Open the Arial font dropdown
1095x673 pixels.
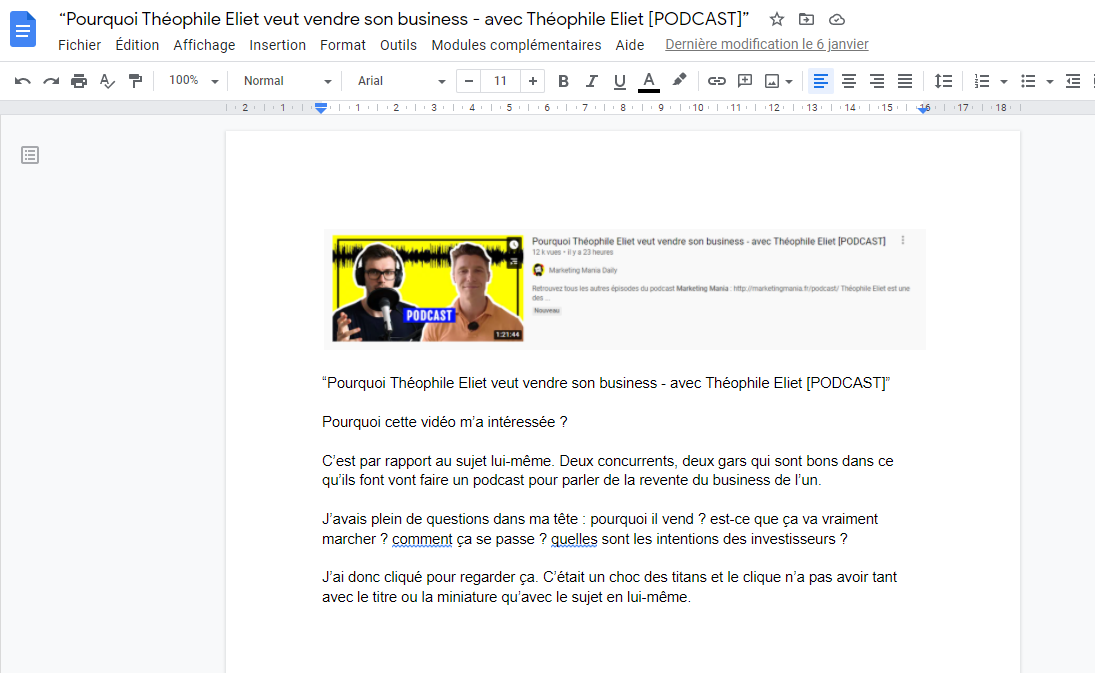401,81
